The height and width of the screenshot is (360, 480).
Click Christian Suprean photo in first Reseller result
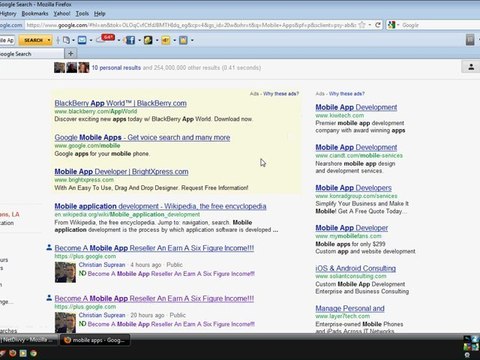pyautogui.click(x=65, y=272)
